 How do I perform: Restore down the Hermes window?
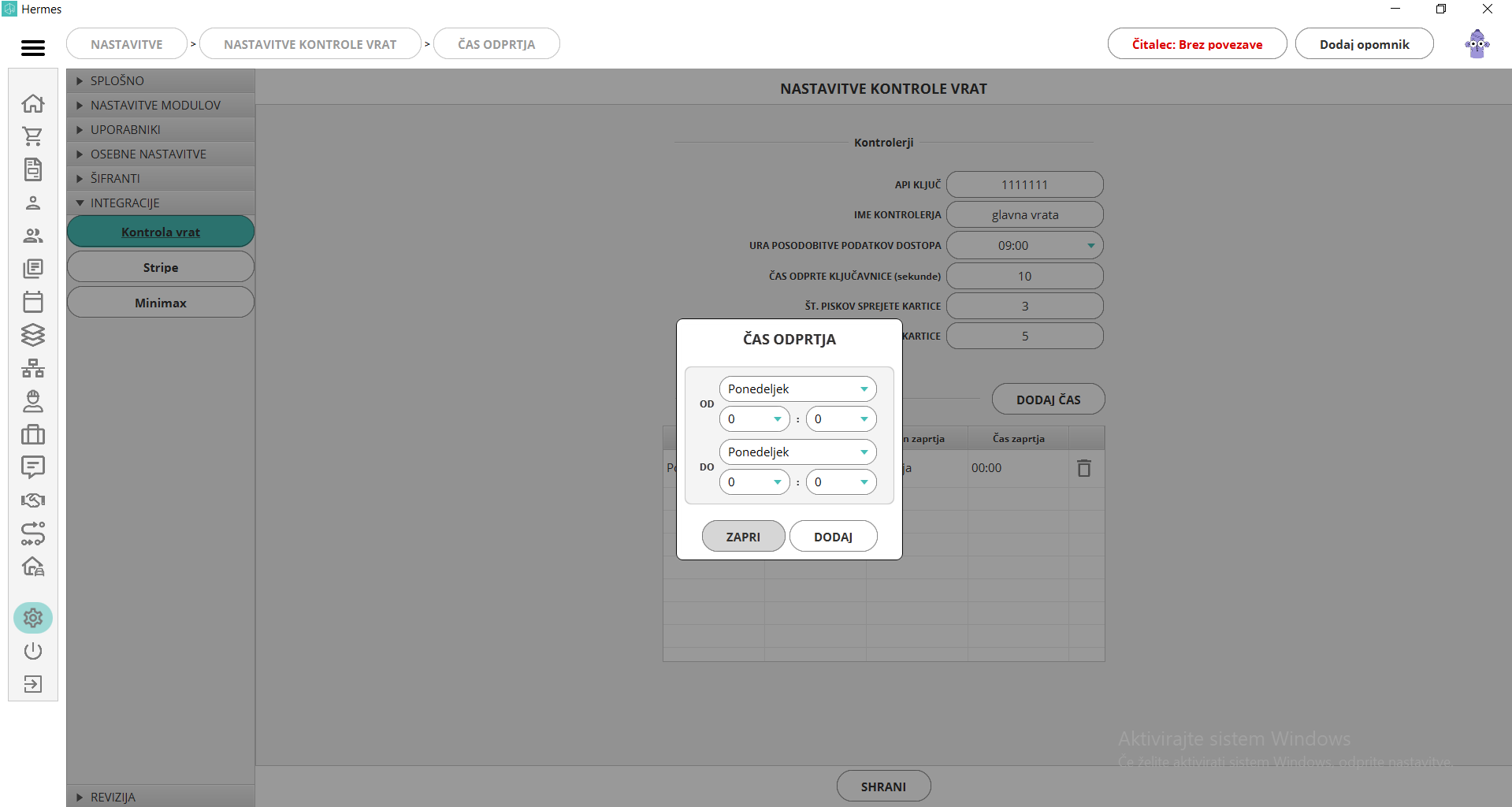click(x=1441, y=9)
